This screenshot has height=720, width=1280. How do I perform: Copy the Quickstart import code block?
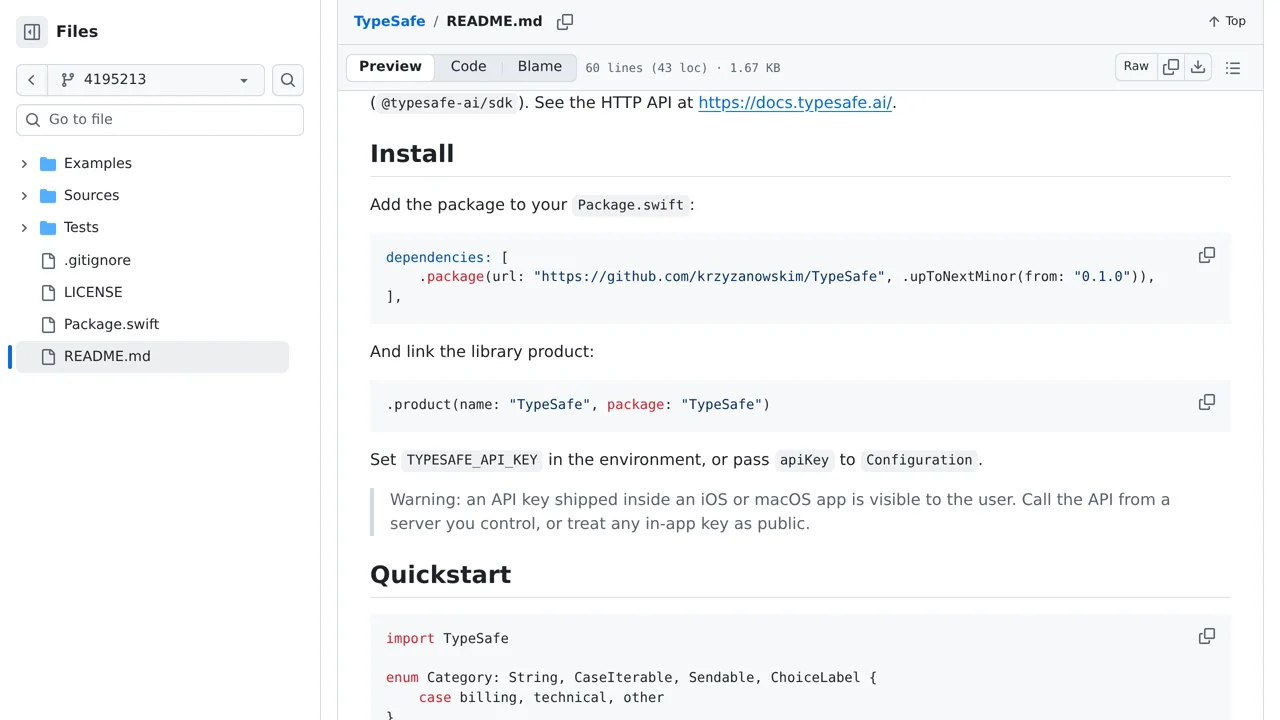pos(1207,636)
